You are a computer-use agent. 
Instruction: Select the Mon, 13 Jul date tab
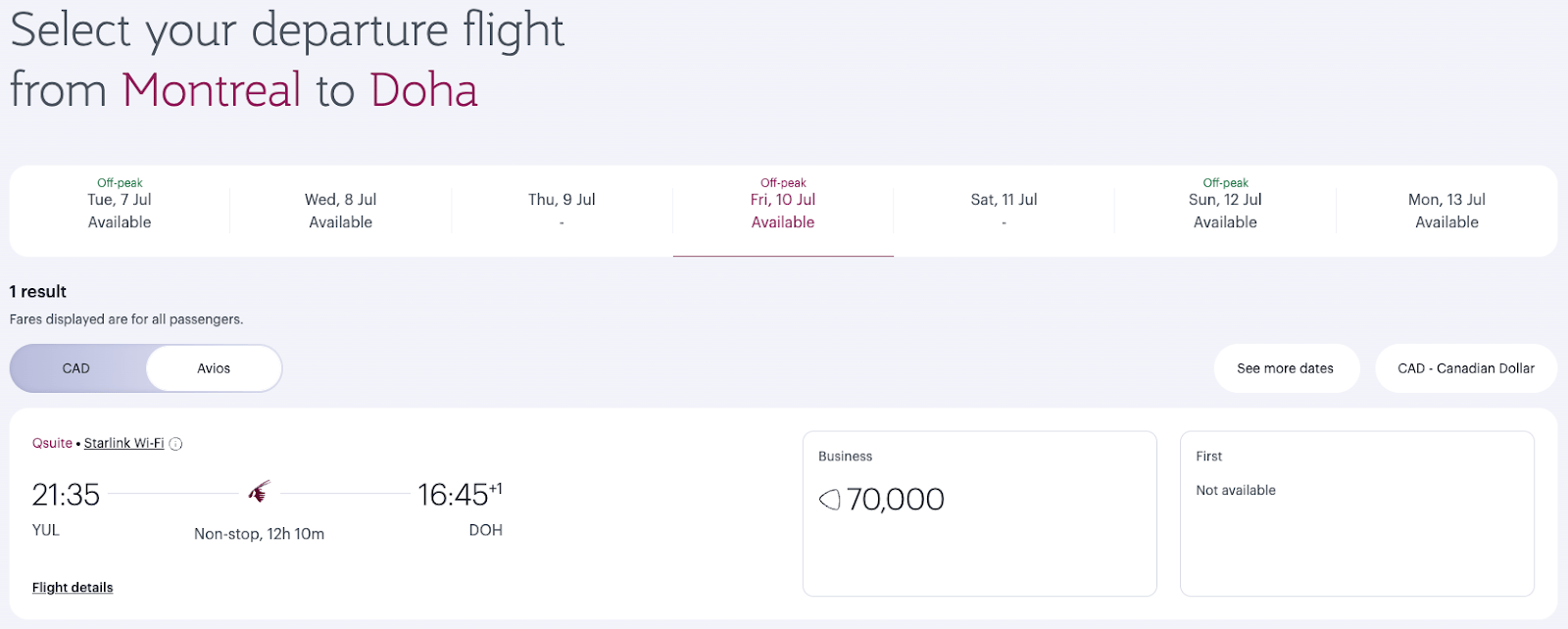coord(1446,211)
